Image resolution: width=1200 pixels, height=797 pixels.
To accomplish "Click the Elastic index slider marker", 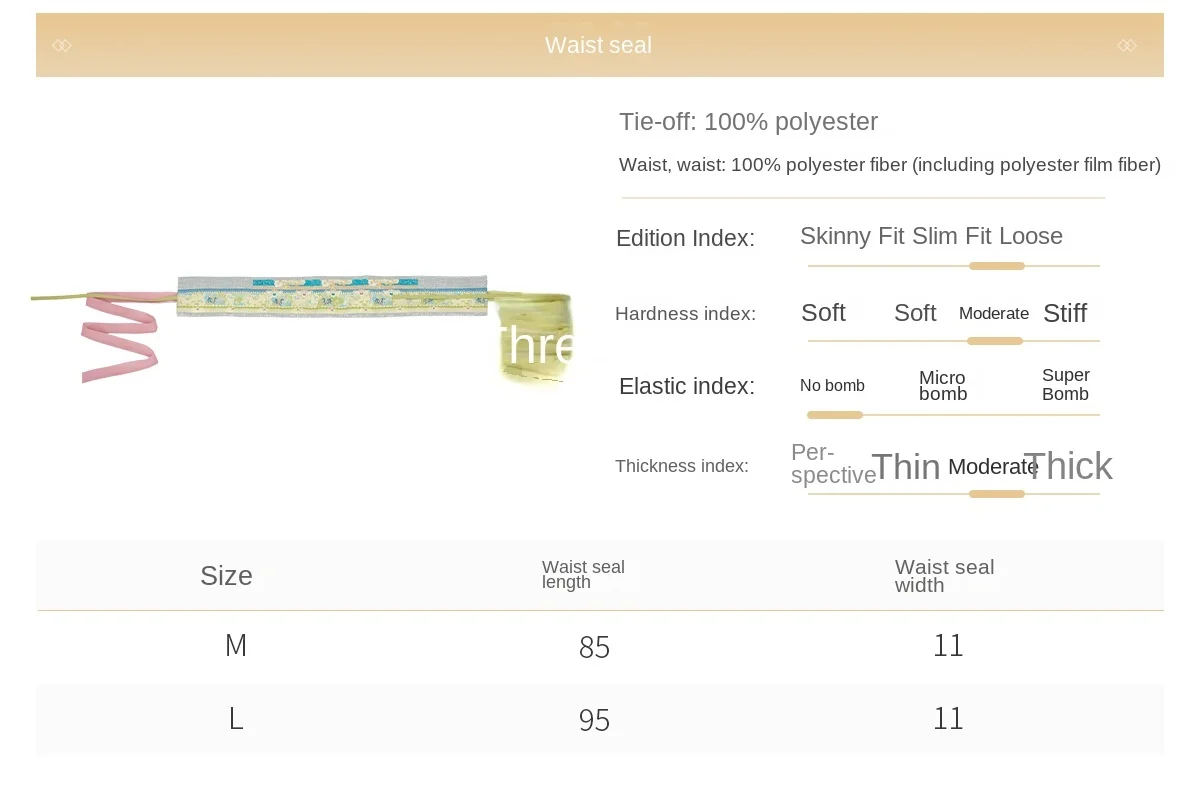I will [834, 414].
